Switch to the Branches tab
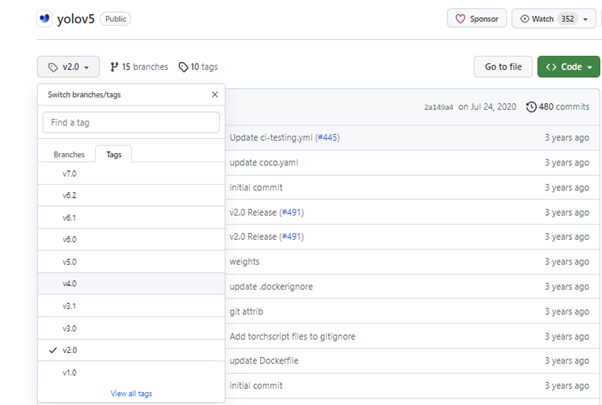Viewport: 602px width, 405px height. click(x=69, y=154)
